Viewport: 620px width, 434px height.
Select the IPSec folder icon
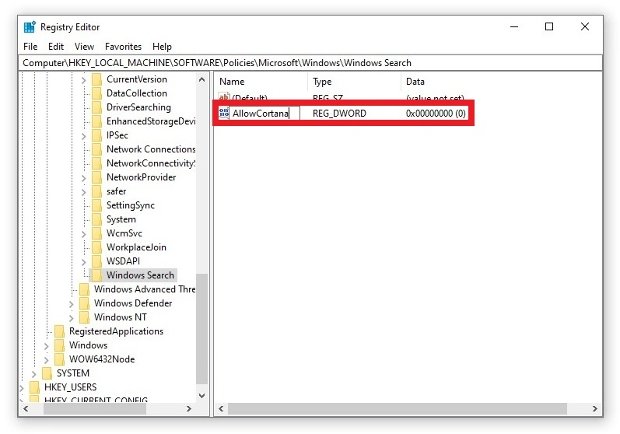point(96,136)
